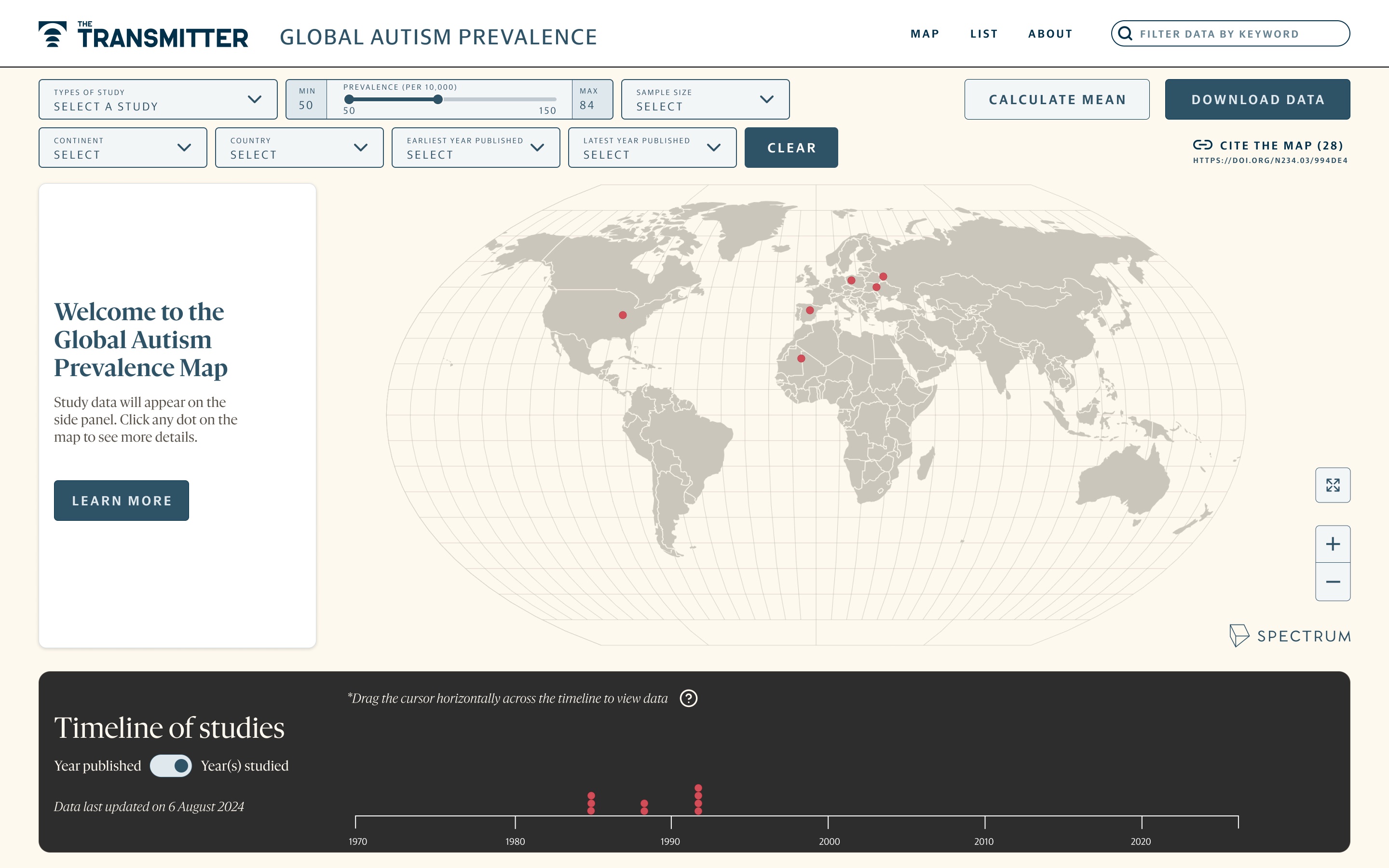Screen dimensions: 1389x868
Task: Click the Cite the Map link icon
Action: tap(1202, 145)
